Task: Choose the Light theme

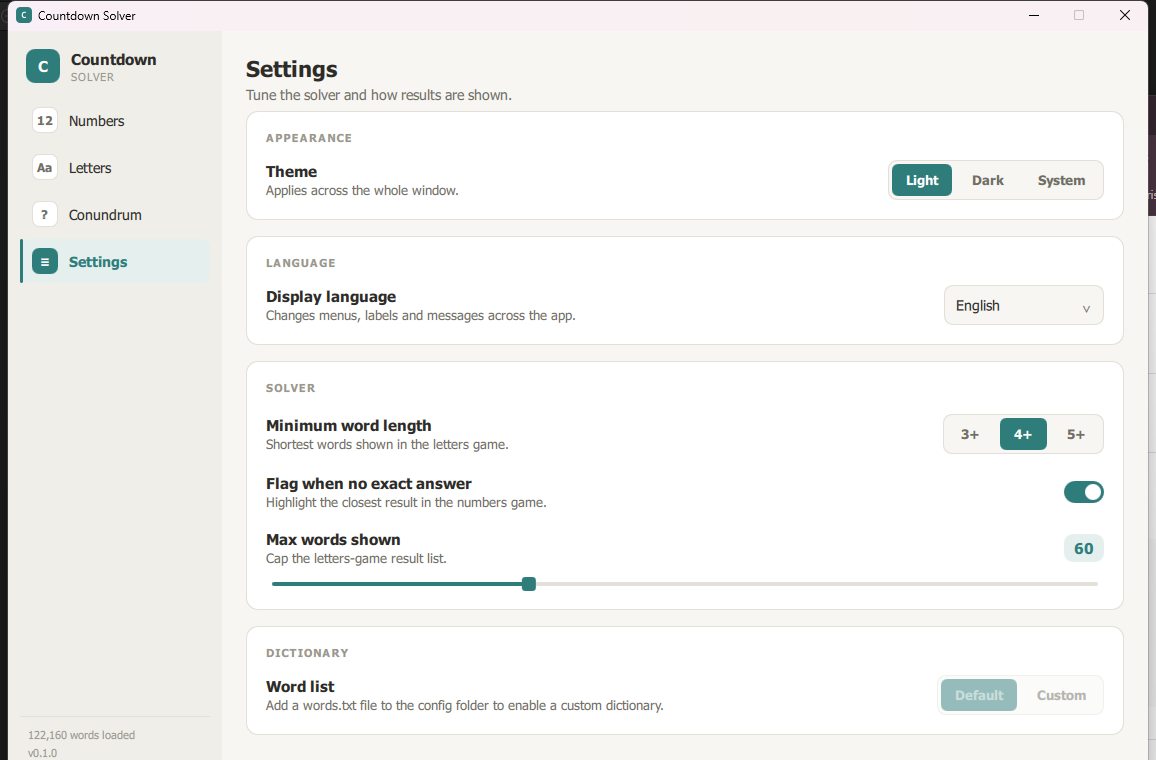Action: (922, 180)
